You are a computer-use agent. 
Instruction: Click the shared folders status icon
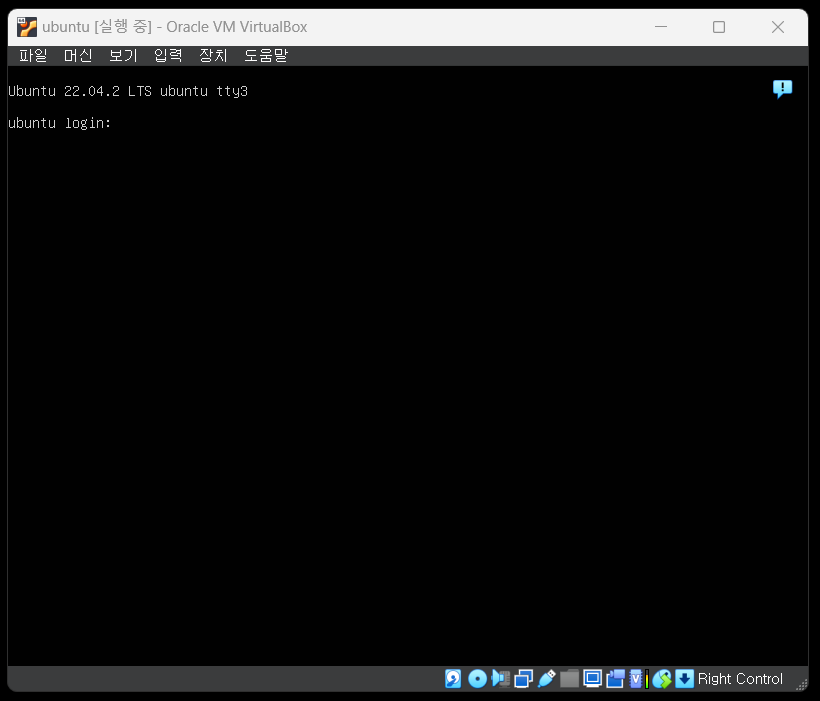[x=570, y=679]
